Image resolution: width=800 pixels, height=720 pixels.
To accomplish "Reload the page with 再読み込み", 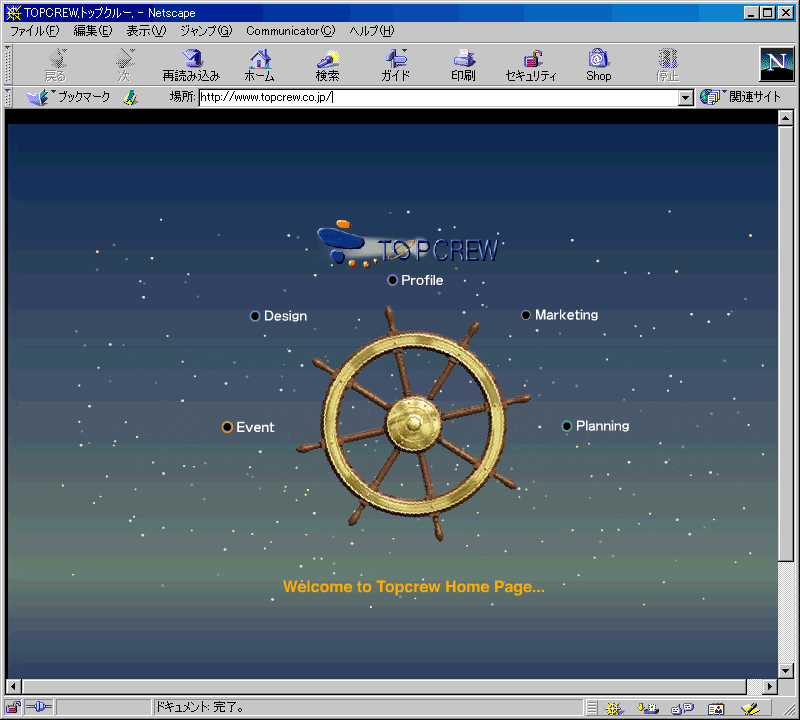I will (x=191, y=65).
